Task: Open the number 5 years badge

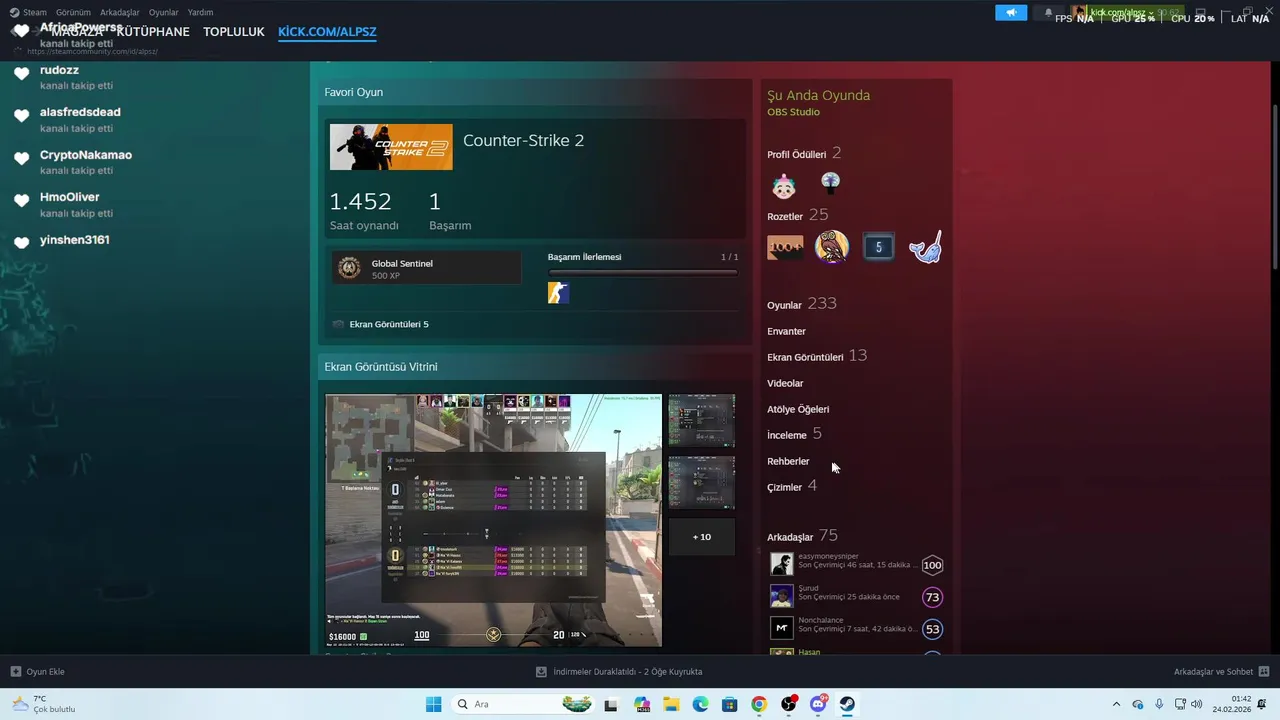Action: (x=878, y=247)
